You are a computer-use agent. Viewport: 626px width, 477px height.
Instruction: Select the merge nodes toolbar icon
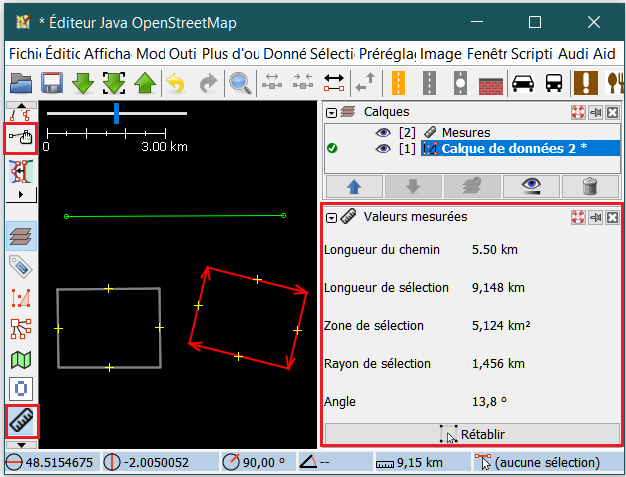[303, 82]
